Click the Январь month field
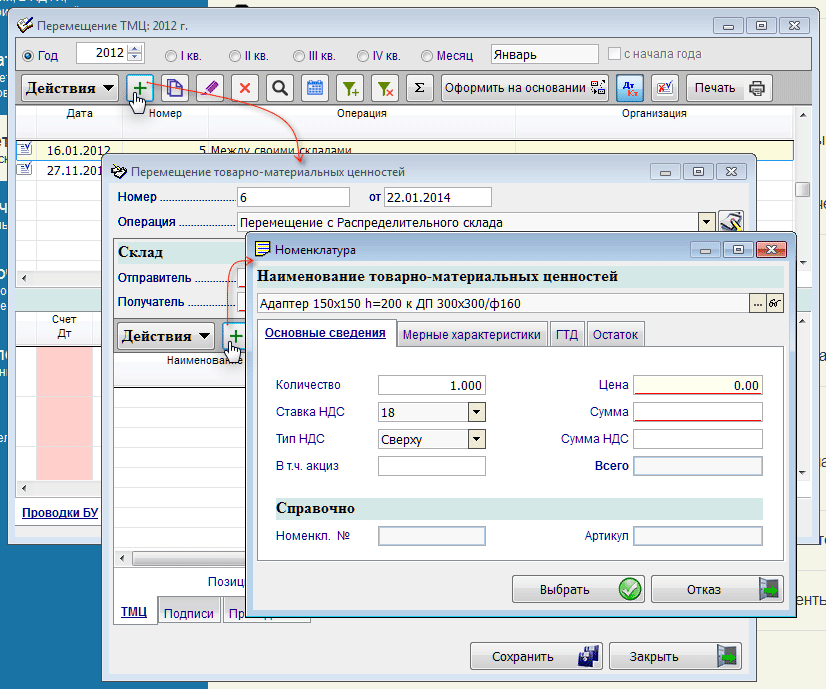826x689 pixels. coord(545,54)
